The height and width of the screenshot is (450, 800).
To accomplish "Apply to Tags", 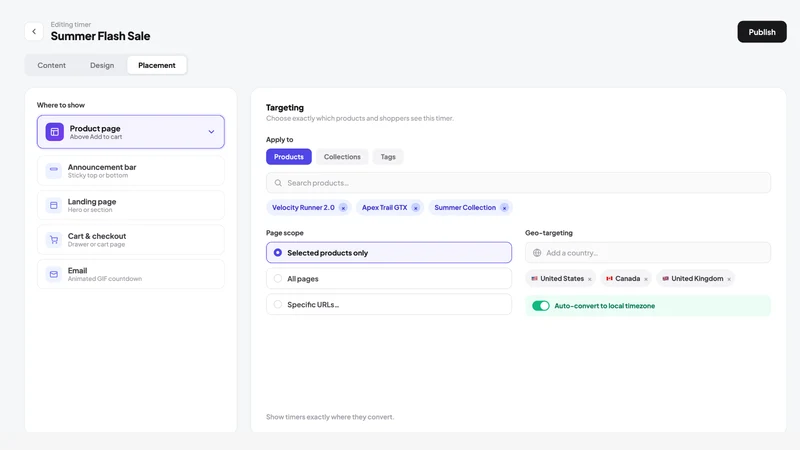I will tap(388, 157).
